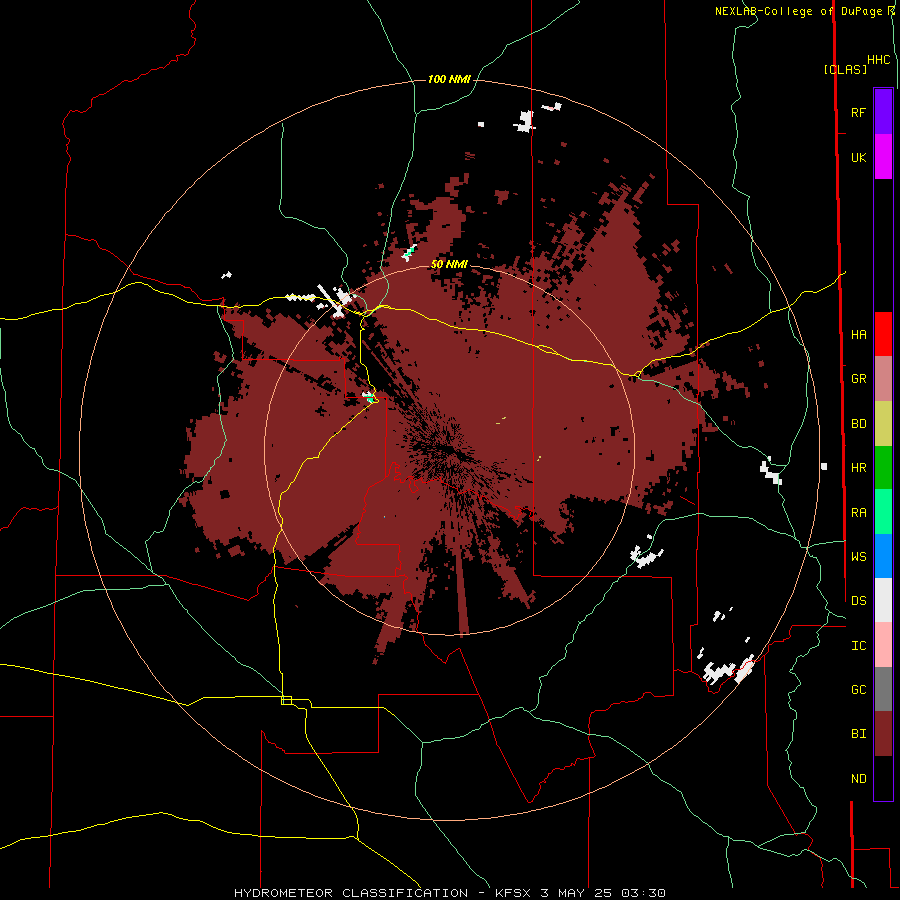The height and width of the screenshot is (900, 900).
Task: Click the 100 NMI range ring label
Action: (x=449, y=79)
